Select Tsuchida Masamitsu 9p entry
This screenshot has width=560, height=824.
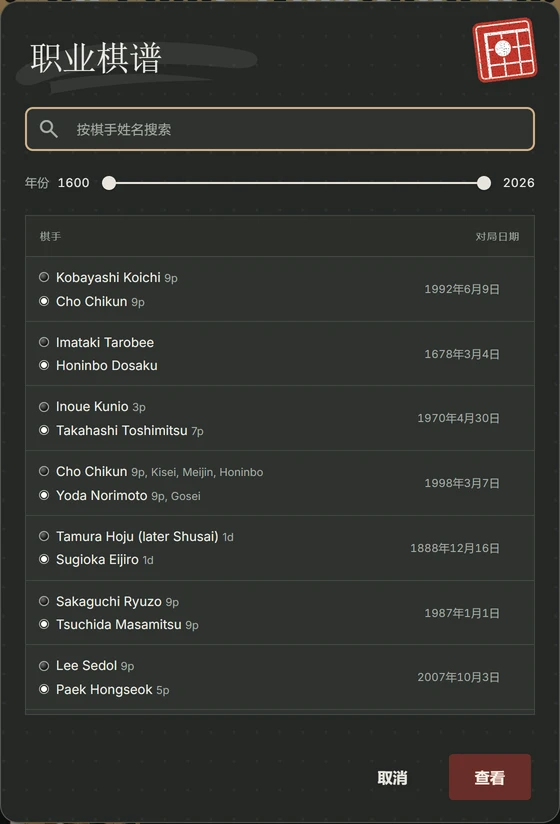pyautogui.click(x=127, y=625)
